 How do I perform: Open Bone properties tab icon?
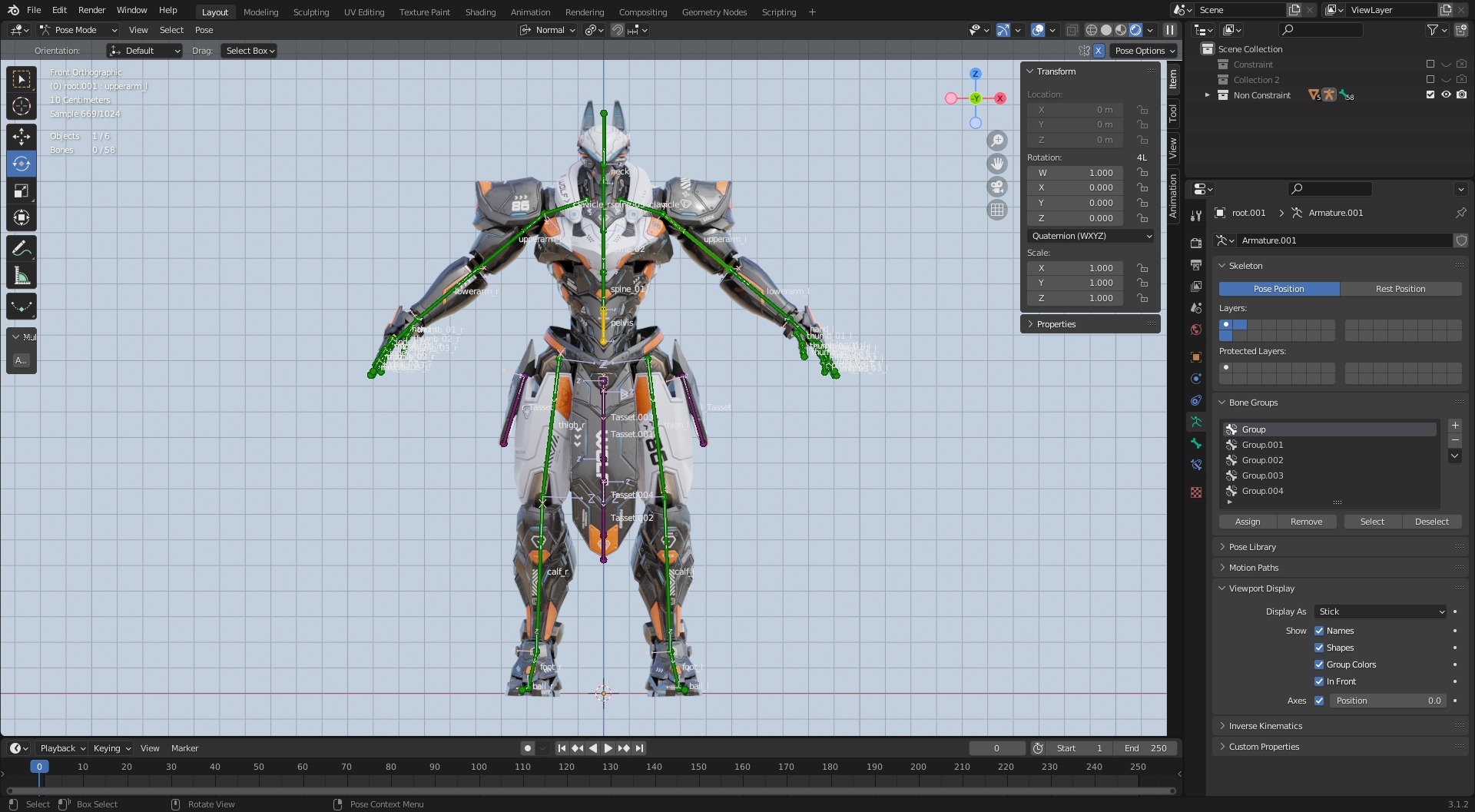point(1196,443)
